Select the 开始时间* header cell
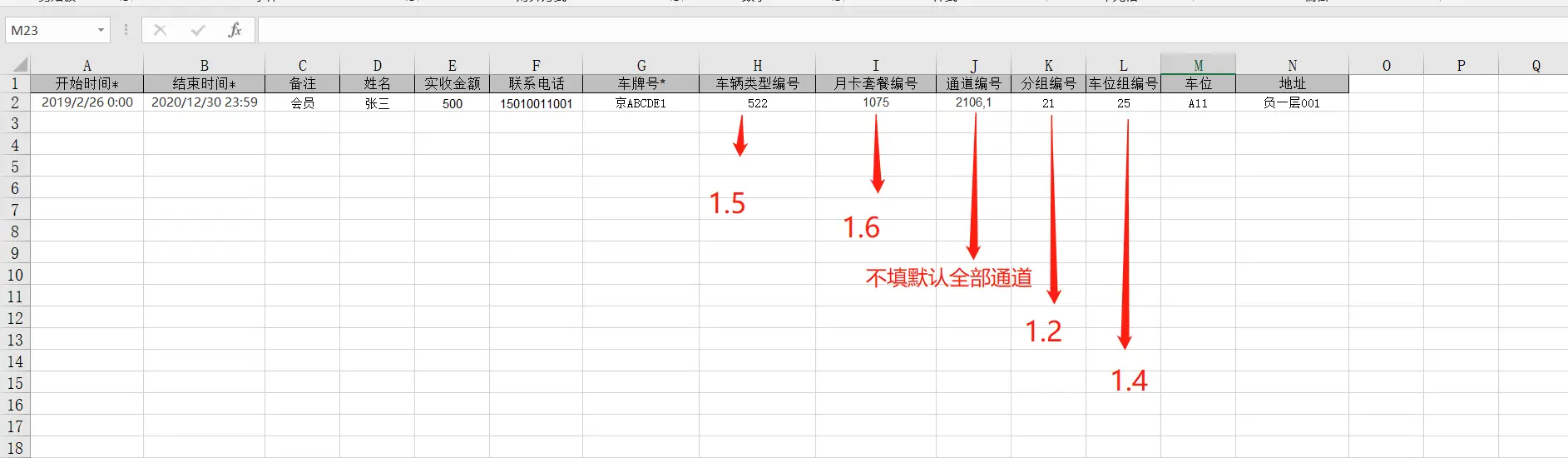 87,84
